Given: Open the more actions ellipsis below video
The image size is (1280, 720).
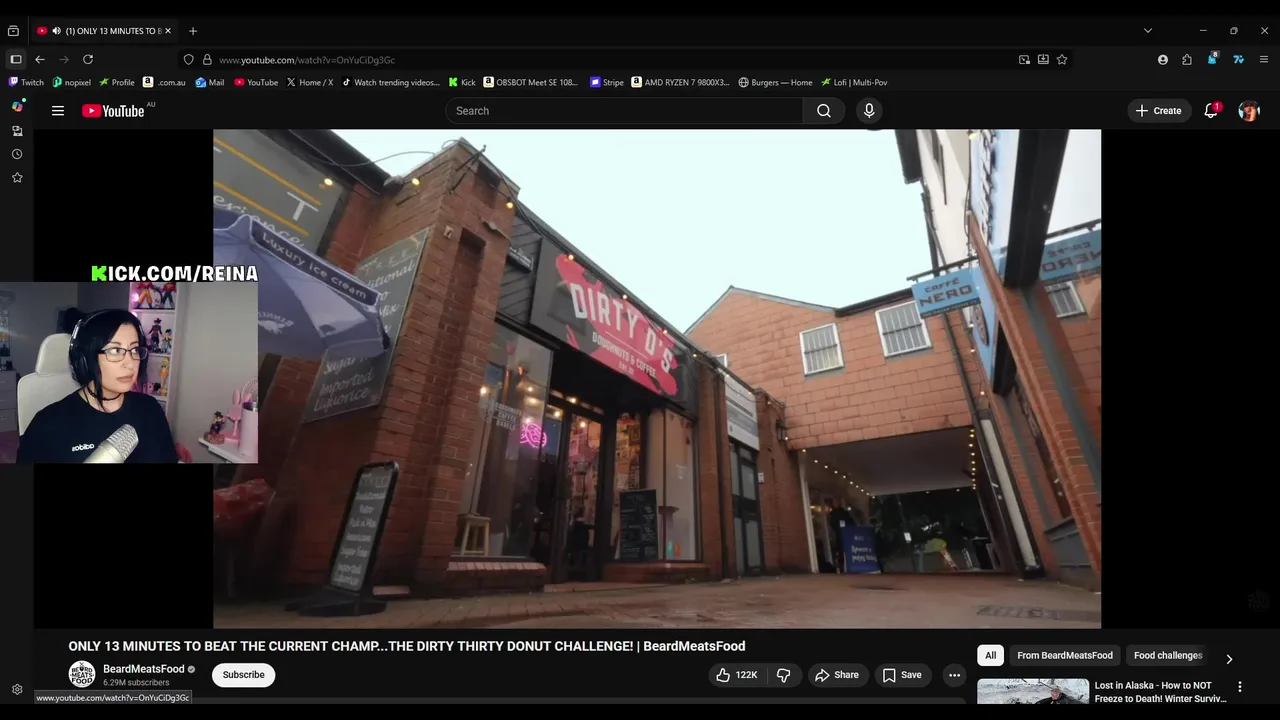Looking at the screenshot, I should (954, 675).
